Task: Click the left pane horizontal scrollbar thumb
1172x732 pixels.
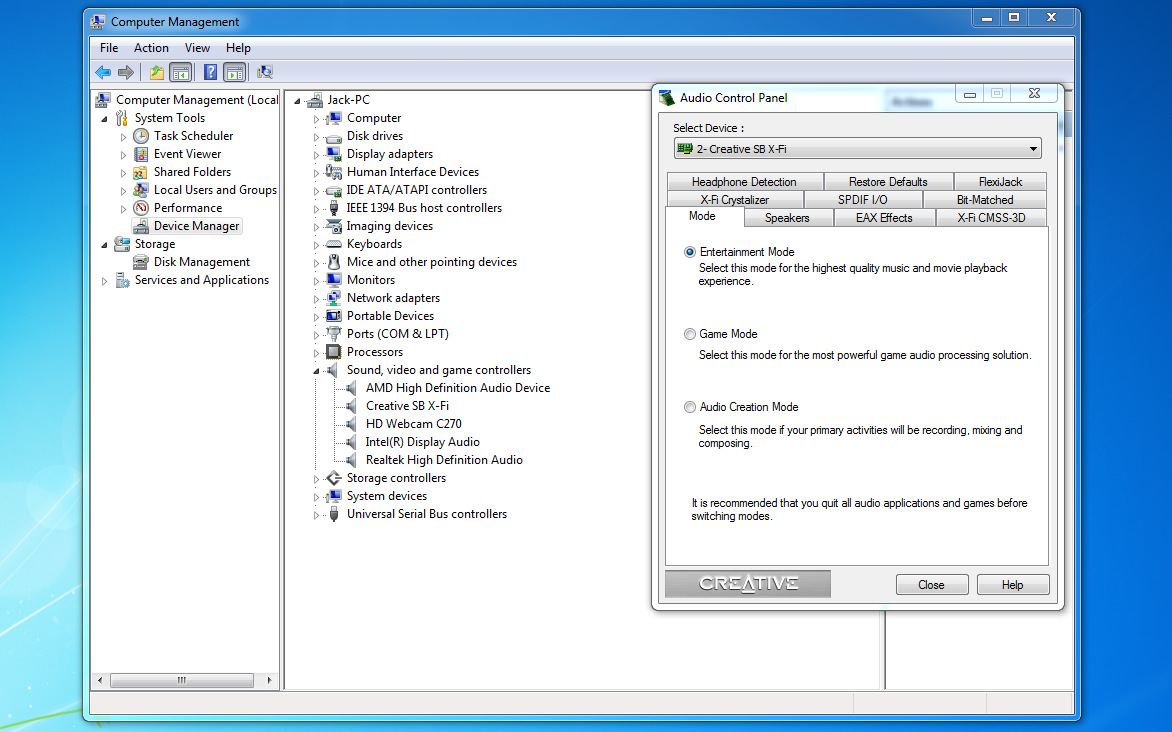Action: (x=182, y=680)
